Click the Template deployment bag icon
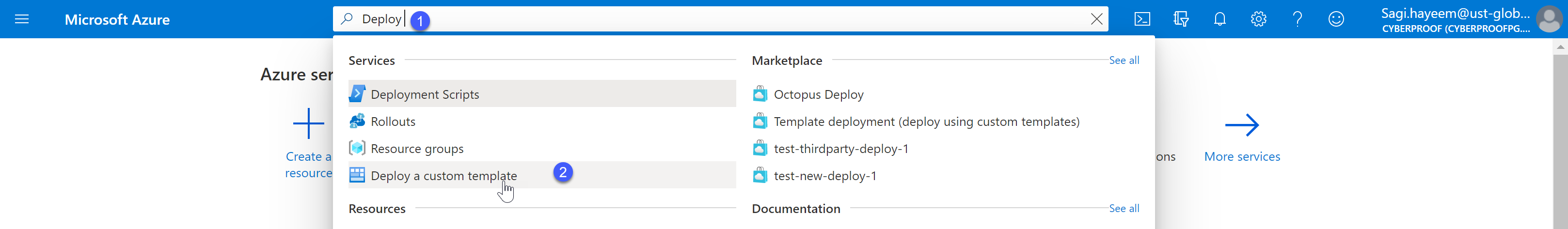This screenshot has width=1568, height=229. (760, 121)
